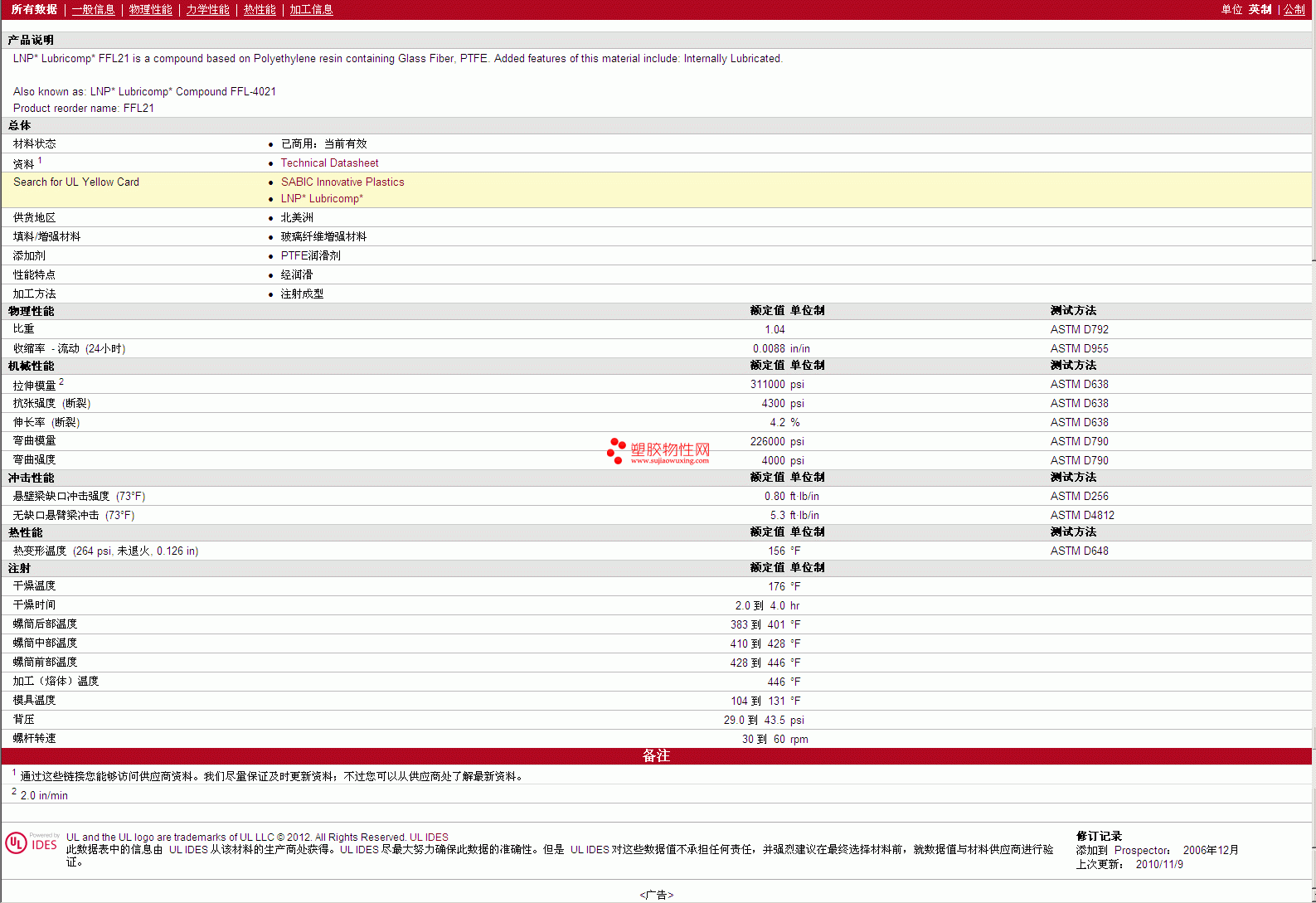The width and height of the screenshot is (1316, 903).
Task: Follow the SABIC Innovative Plastics link
Action: 342,182
